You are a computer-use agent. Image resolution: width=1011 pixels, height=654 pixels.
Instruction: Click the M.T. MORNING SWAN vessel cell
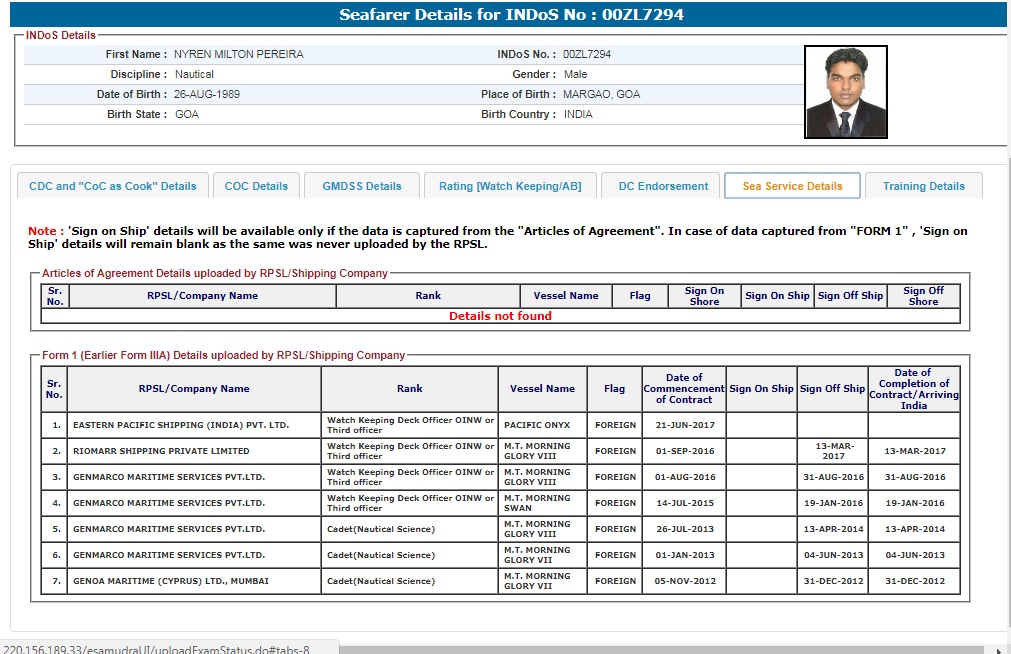click(537, 503)
